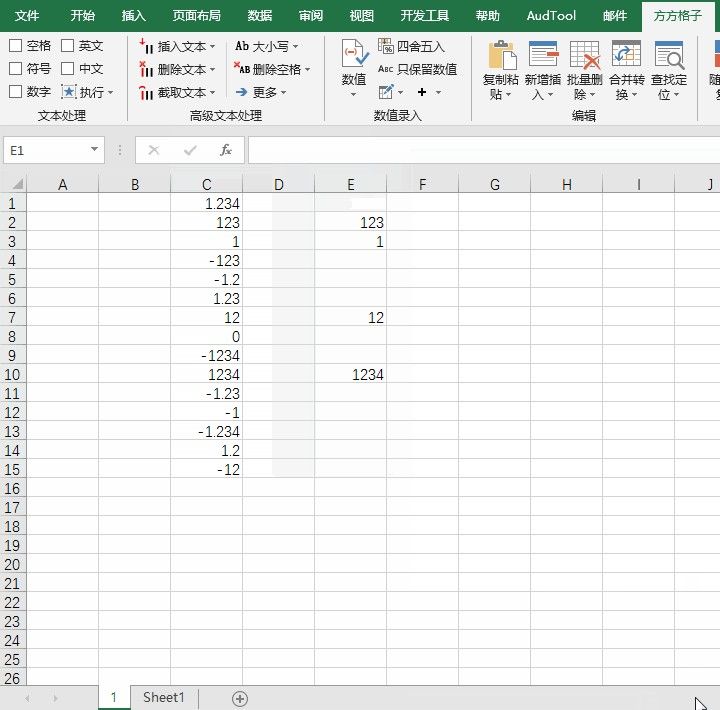
Task: Click the 大小写 Ab icon
Action: coord(242,46)
